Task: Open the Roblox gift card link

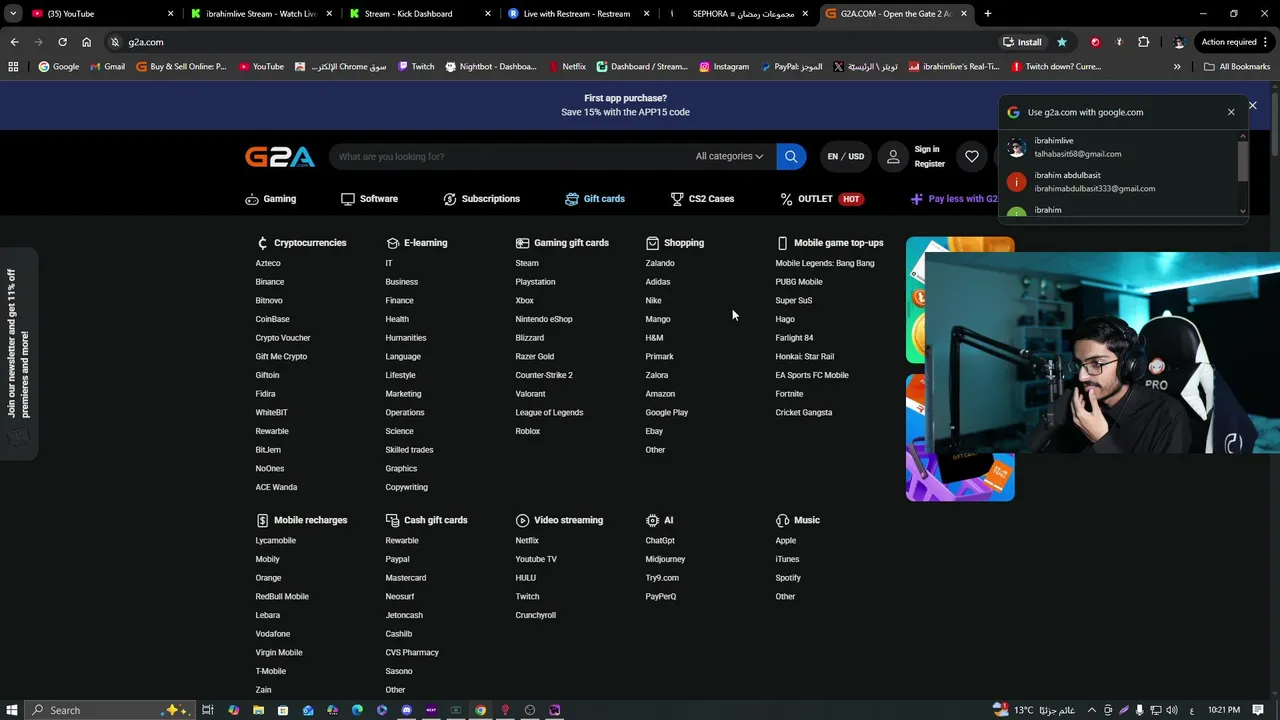Action: (x=527, y=431)
